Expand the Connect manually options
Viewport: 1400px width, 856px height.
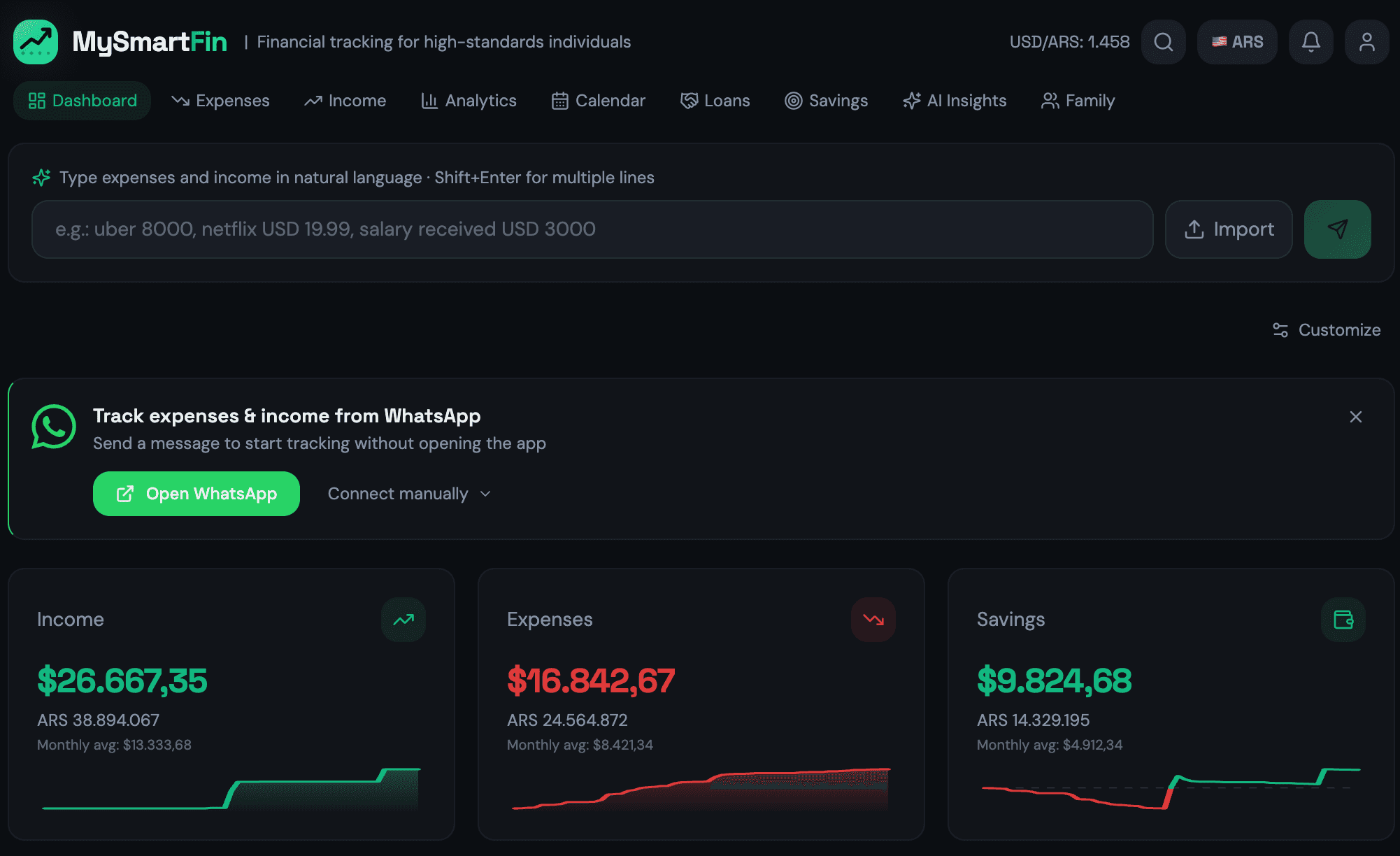tap(408, 494)
